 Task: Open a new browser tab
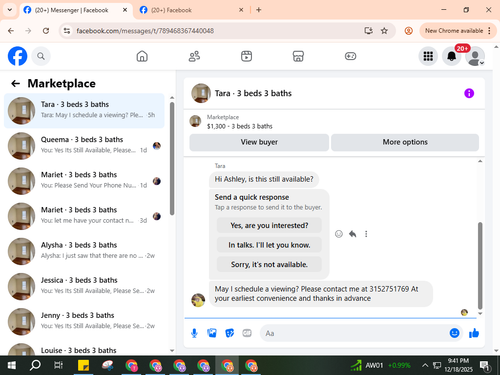point(259,10)
